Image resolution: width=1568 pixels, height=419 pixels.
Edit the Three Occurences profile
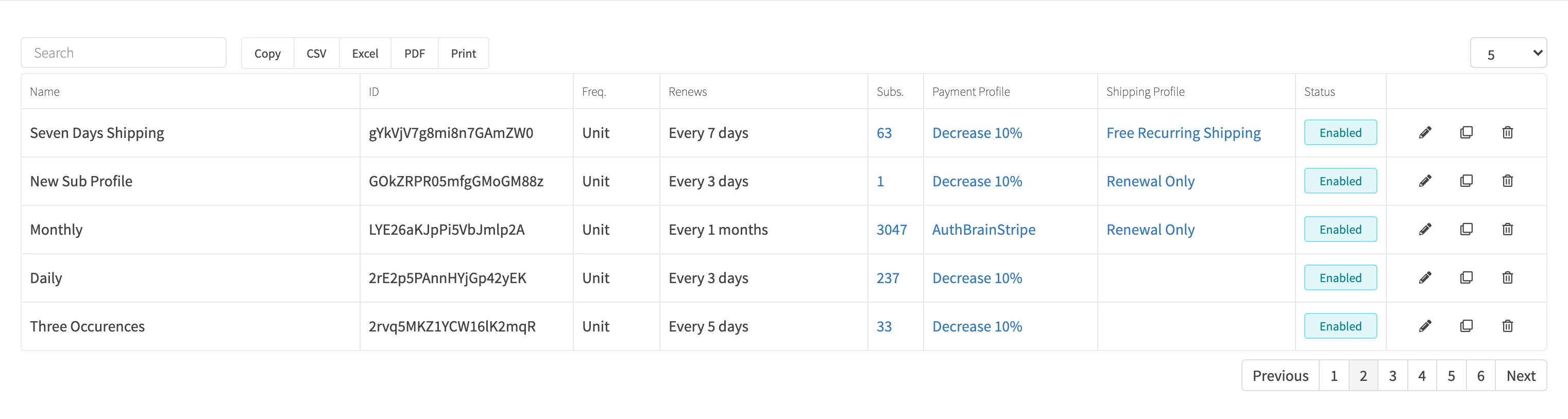[1425, 326]
